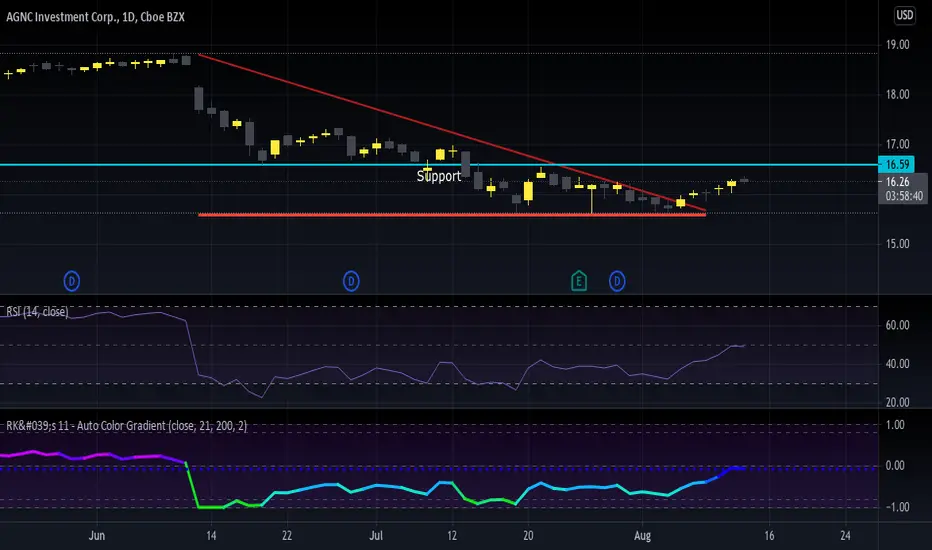
Task: Click the -1.00 gradient axis label
Action: click(895, 507)
